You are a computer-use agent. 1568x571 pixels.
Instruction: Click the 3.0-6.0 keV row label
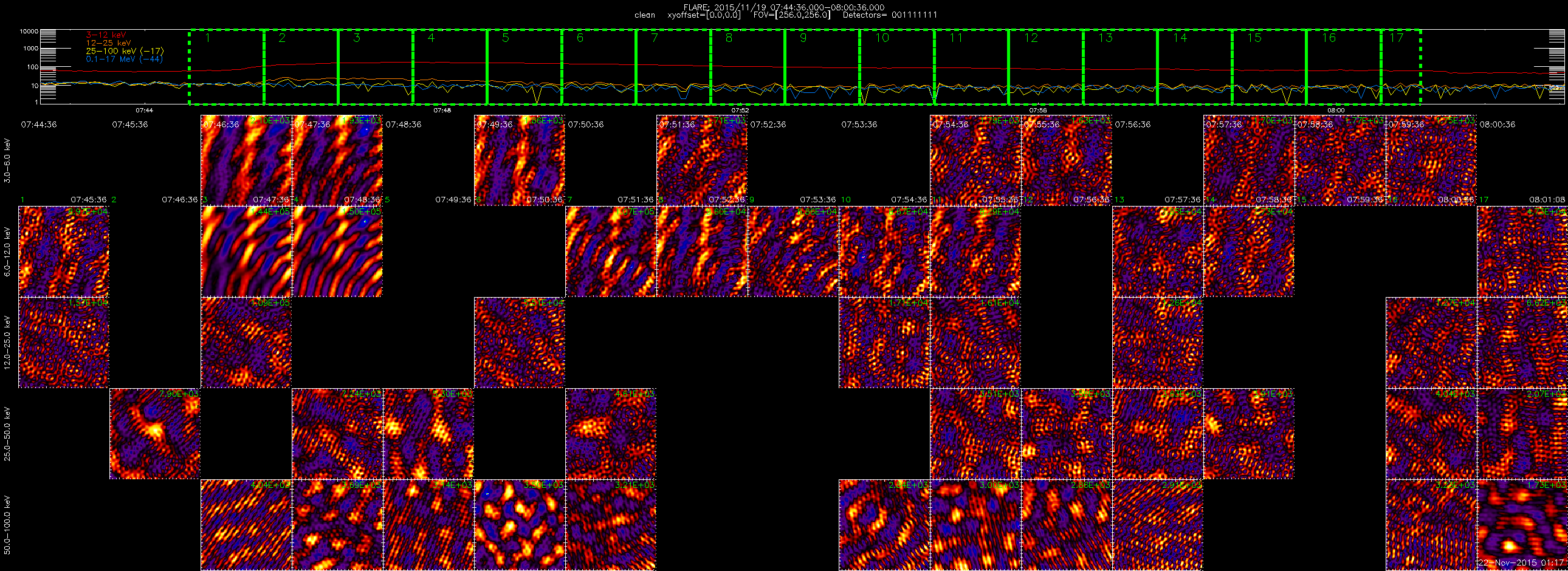[7, 160]
